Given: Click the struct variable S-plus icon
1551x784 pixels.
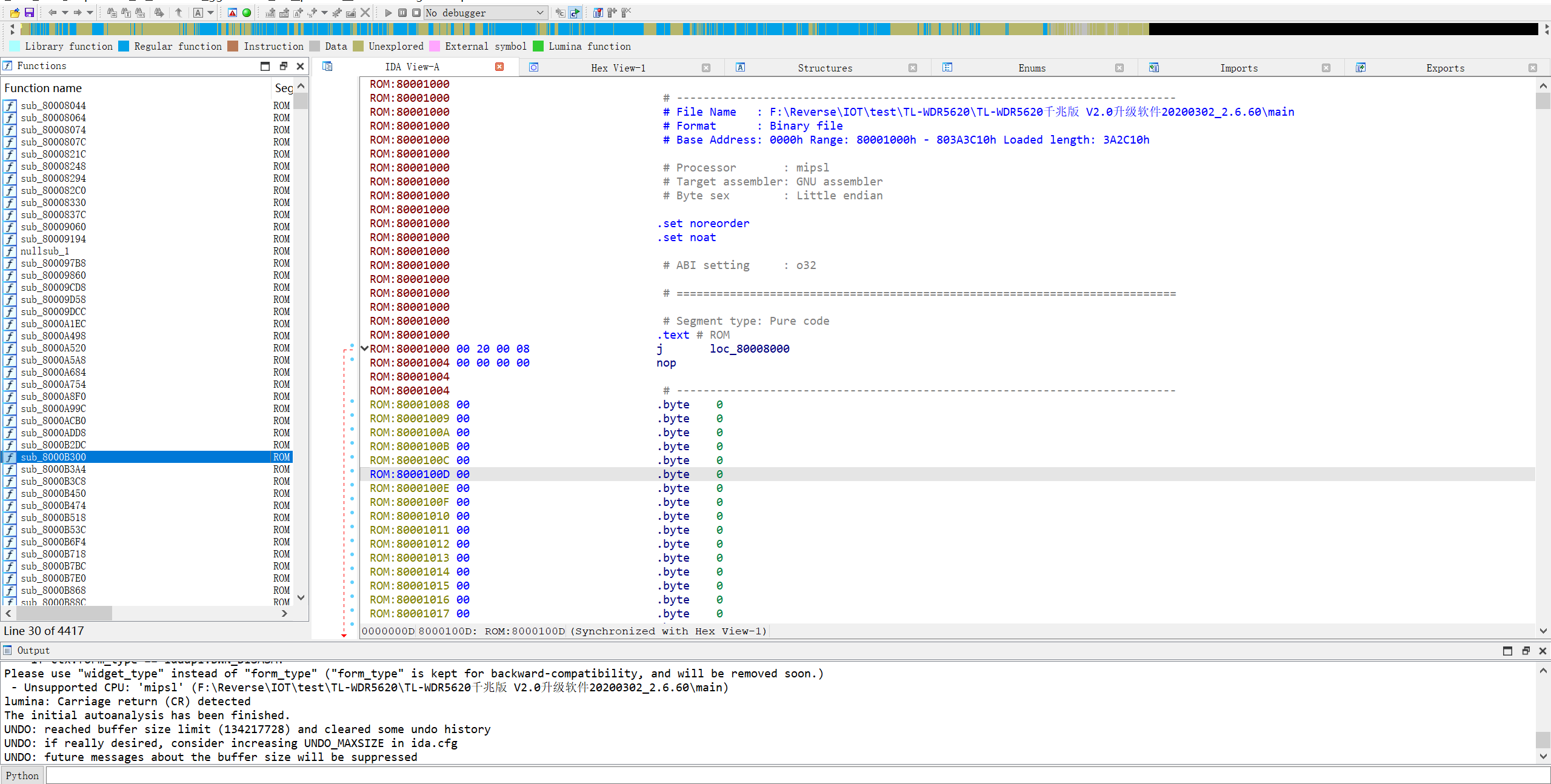Looking at the screenshot, I should pyautogui.click(x=312, y=12).
